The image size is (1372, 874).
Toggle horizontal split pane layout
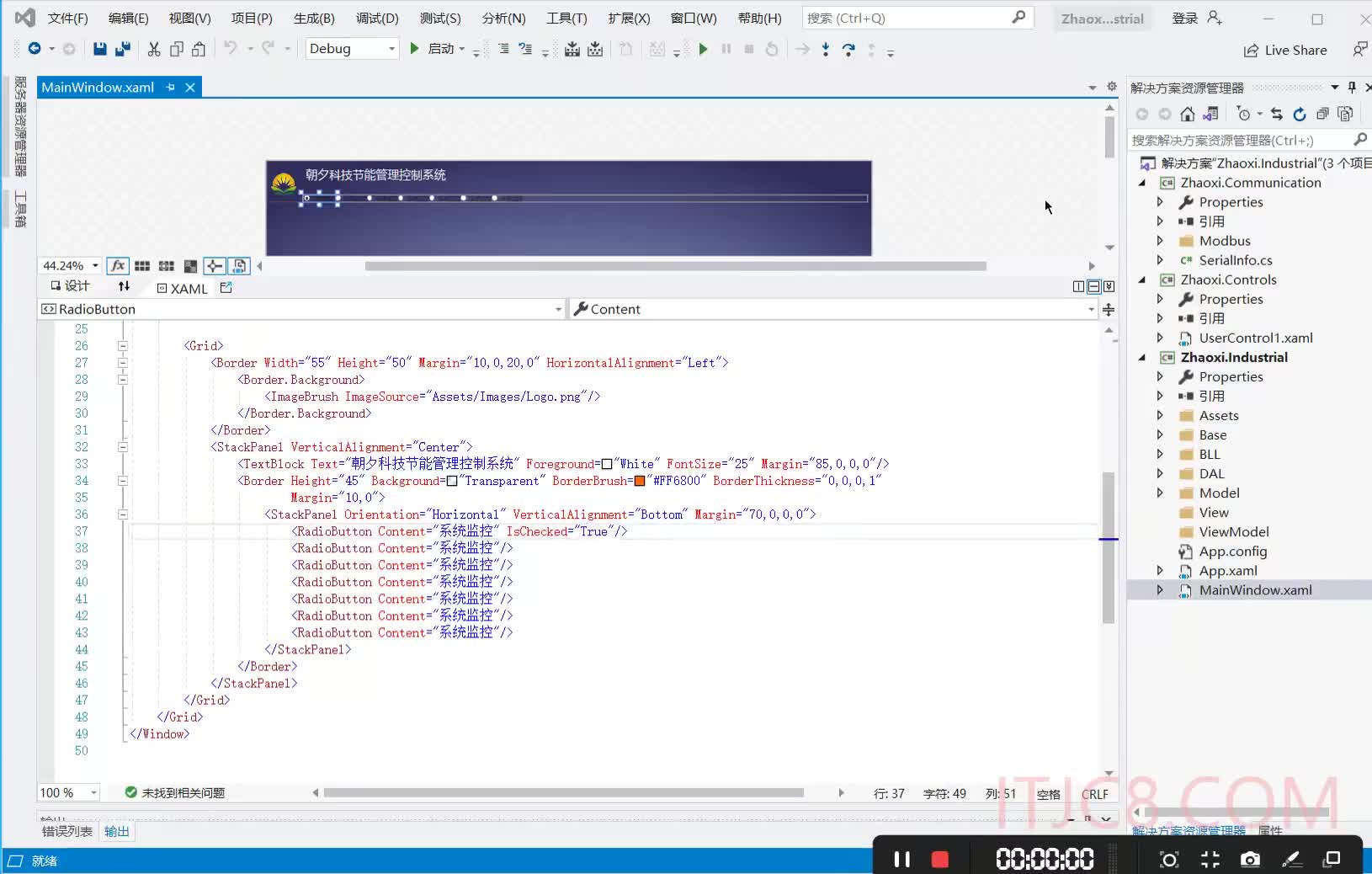click(x=1093, y=286)
